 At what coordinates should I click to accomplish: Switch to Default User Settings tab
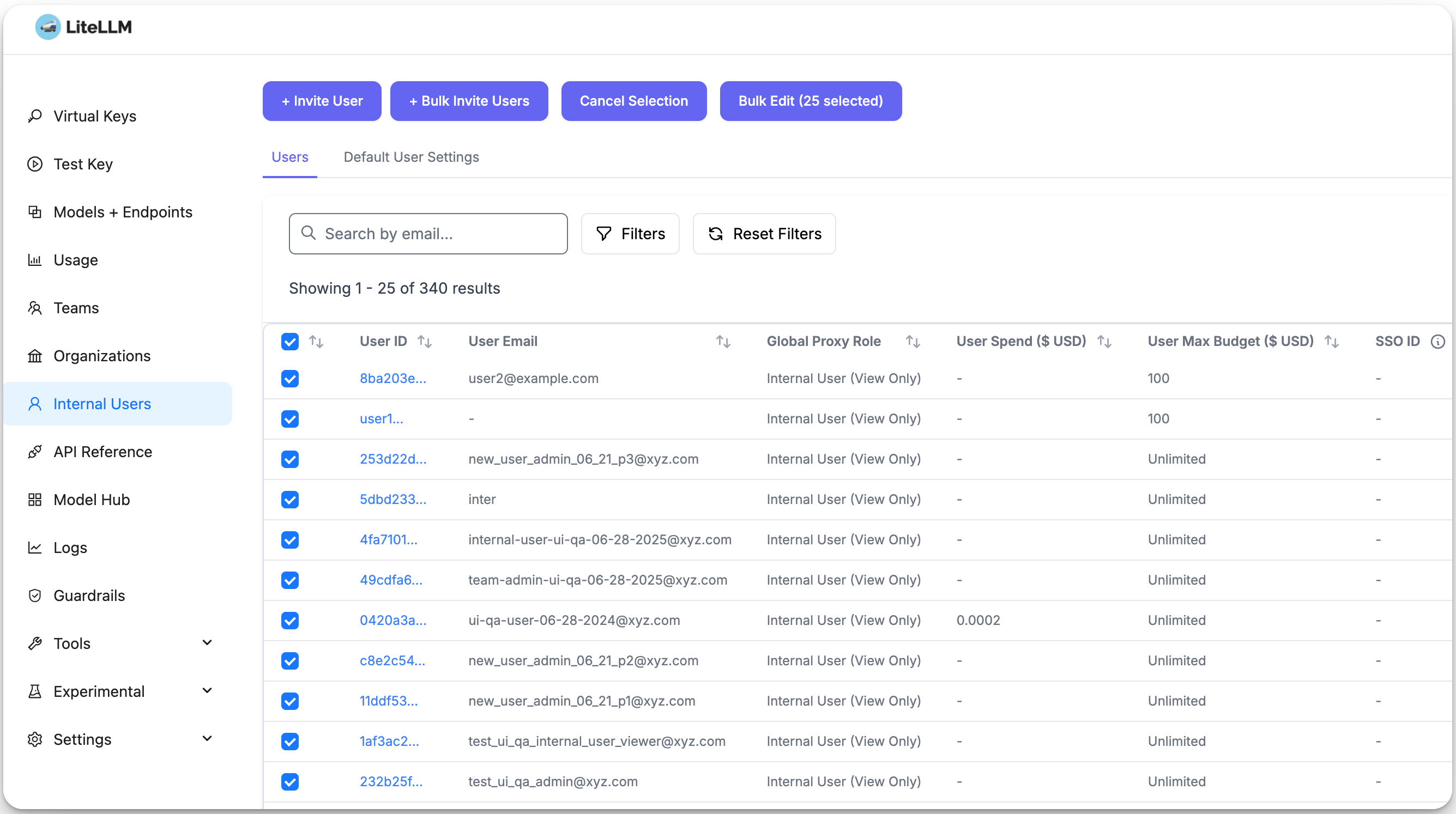click(411, 157)
